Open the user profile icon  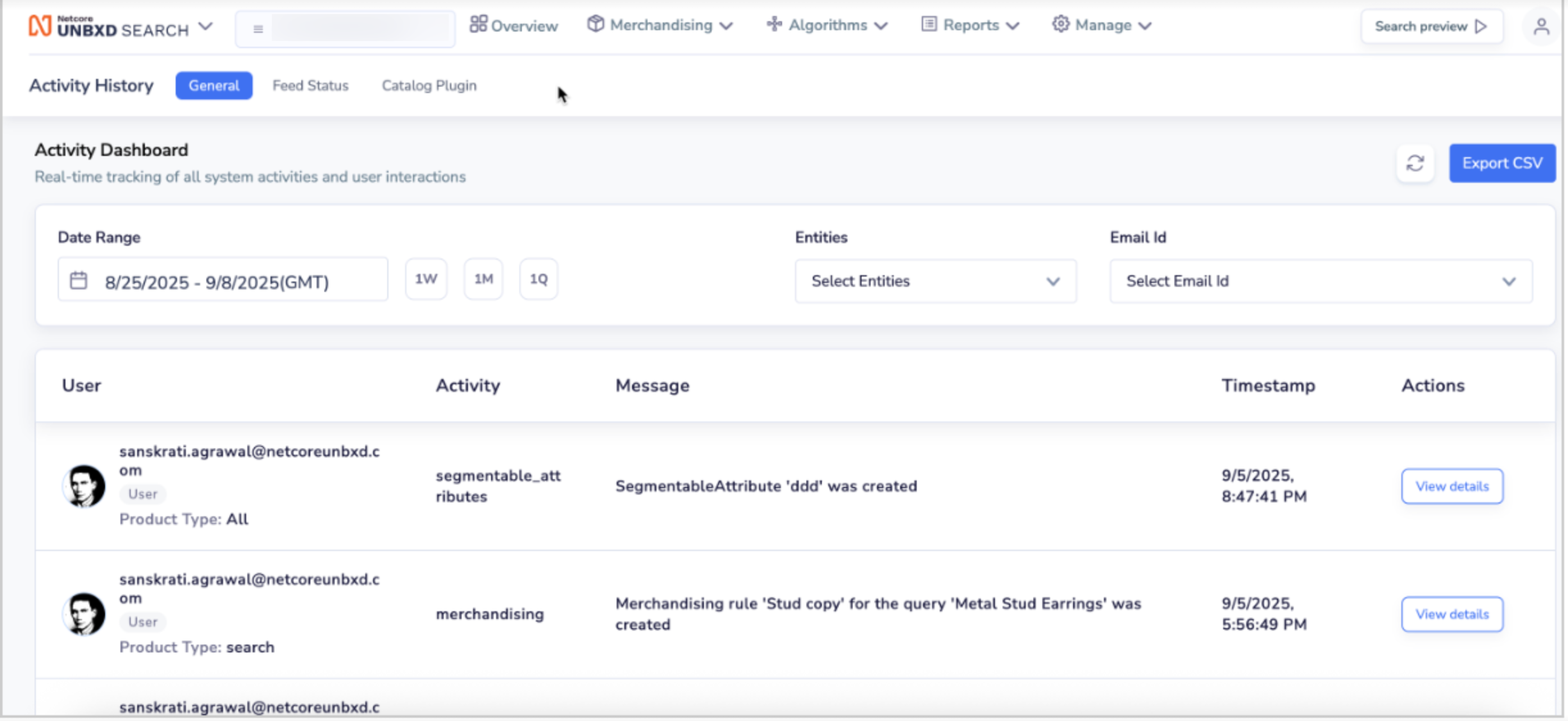1542,27
